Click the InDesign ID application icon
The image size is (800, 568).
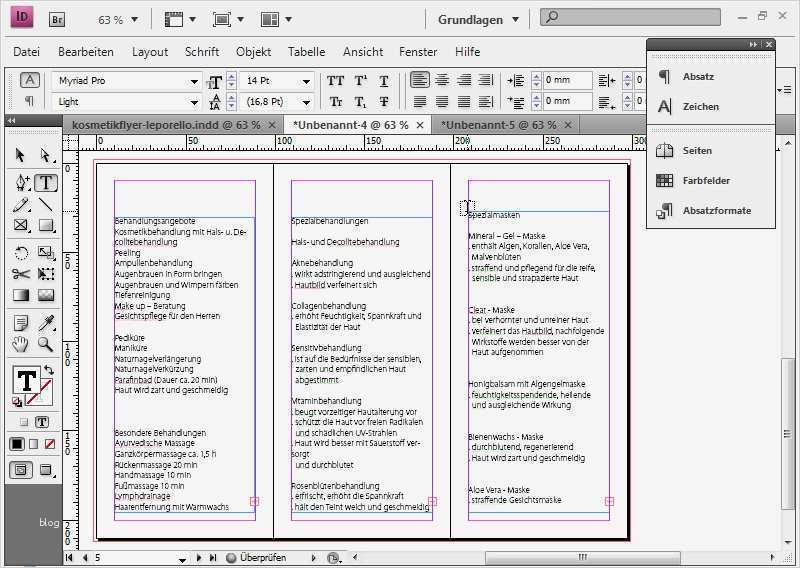pos(22,17)
